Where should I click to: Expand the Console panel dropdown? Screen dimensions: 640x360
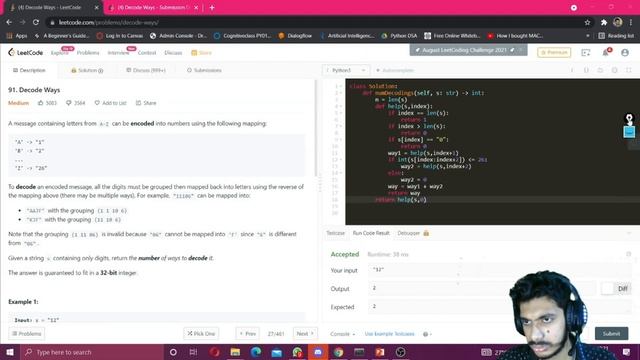click(x=342, y=334)
